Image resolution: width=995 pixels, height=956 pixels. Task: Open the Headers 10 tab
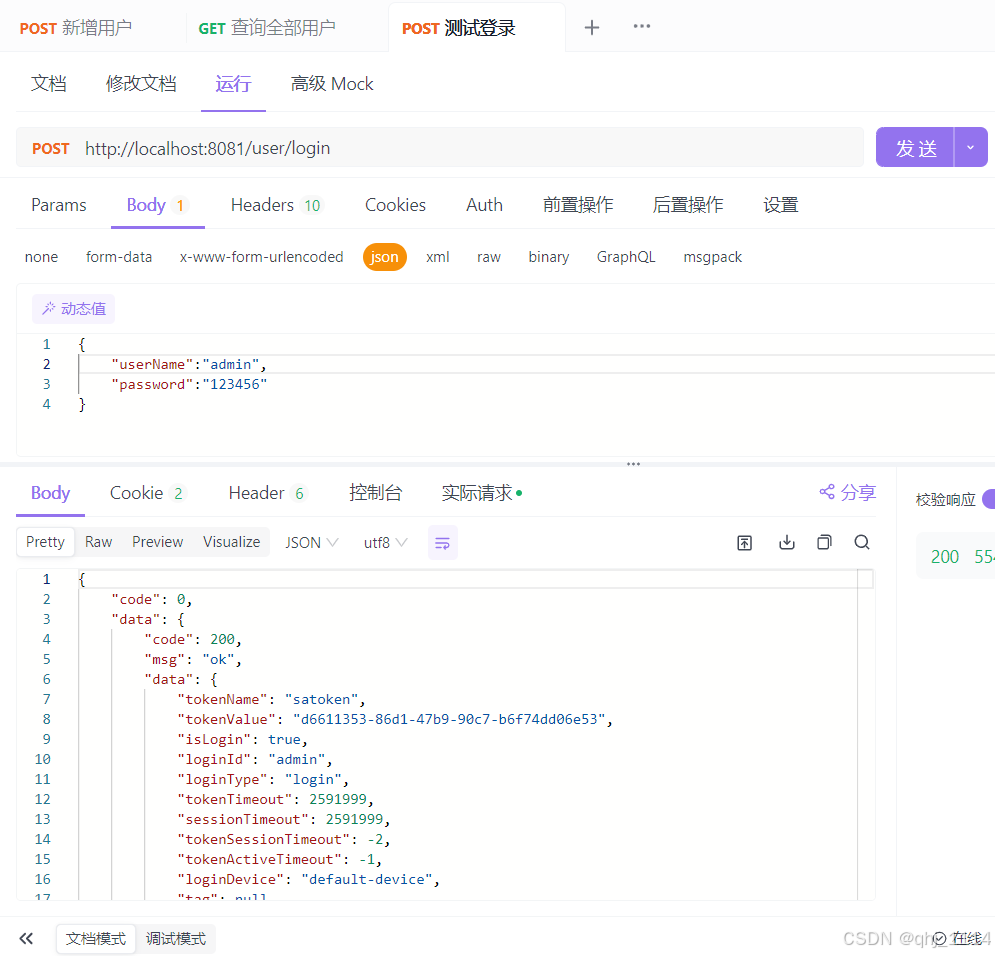click(x=276, y=205)
